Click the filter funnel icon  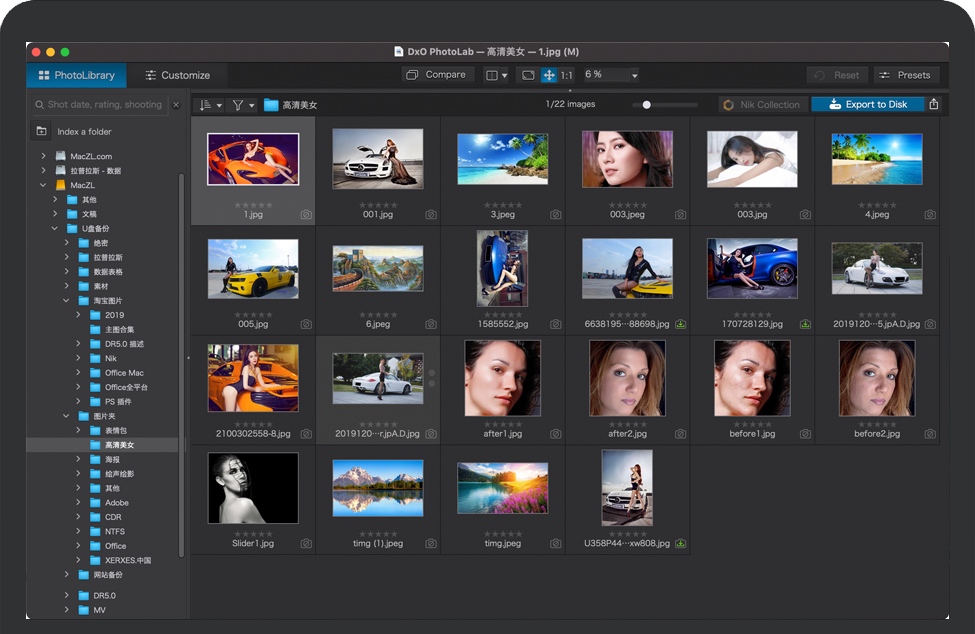tap(239, 104)
